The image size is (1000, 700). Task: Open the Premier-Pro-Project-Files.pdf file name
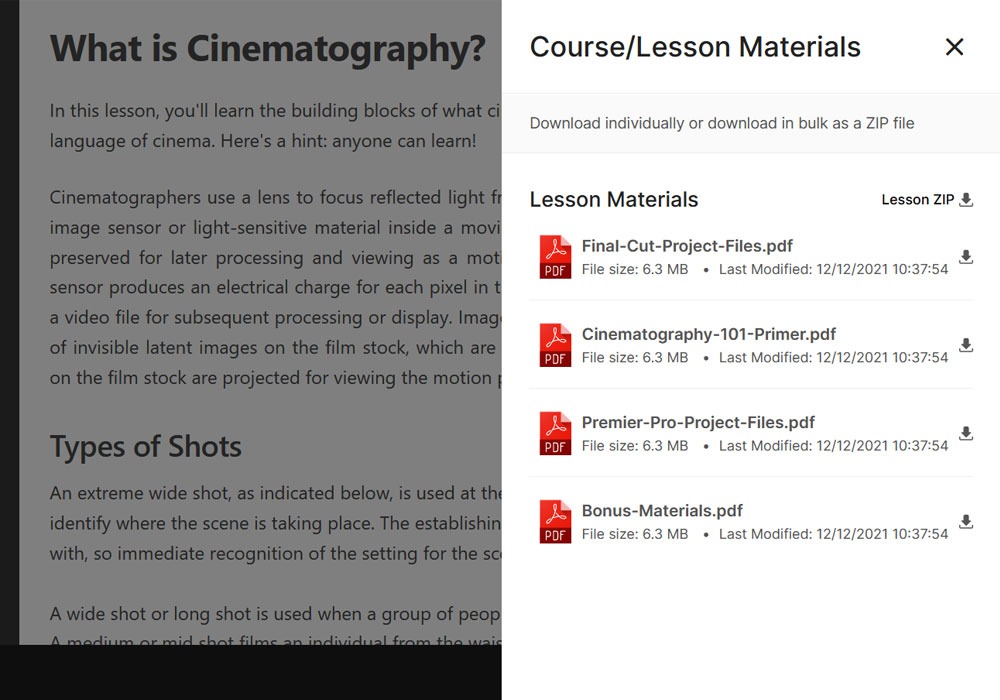pyautogui.click(x=698, y=422)
